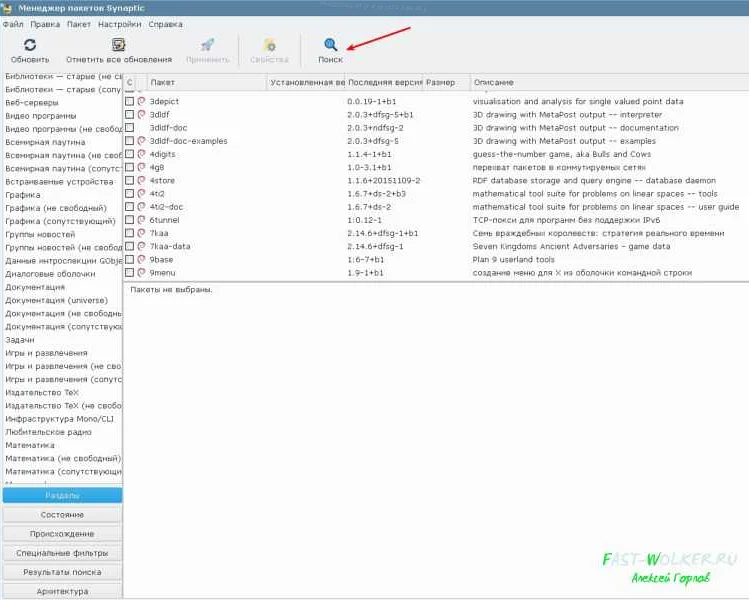Click Отметить все обновления toolbar icon
This screenshot has width=749, height=600.
pyautogui.click(x=118, y=45)
